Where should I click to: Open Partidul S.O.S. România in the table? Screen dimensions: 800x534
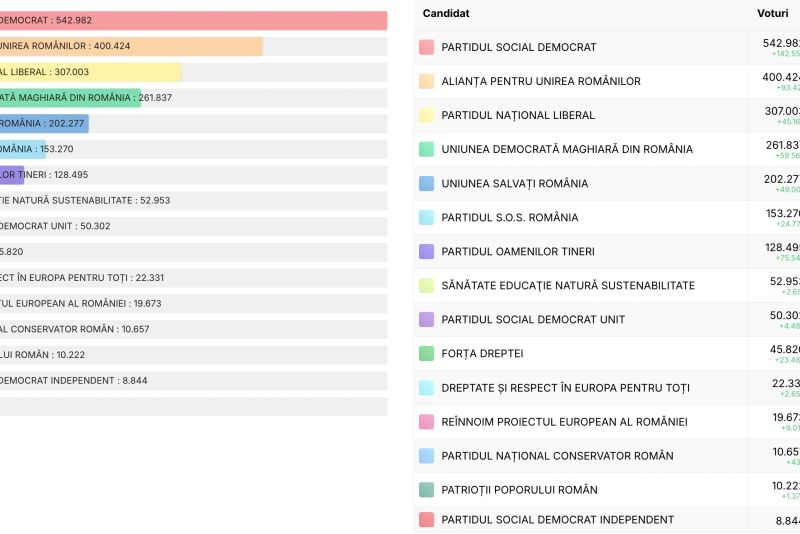click(509, 217)
